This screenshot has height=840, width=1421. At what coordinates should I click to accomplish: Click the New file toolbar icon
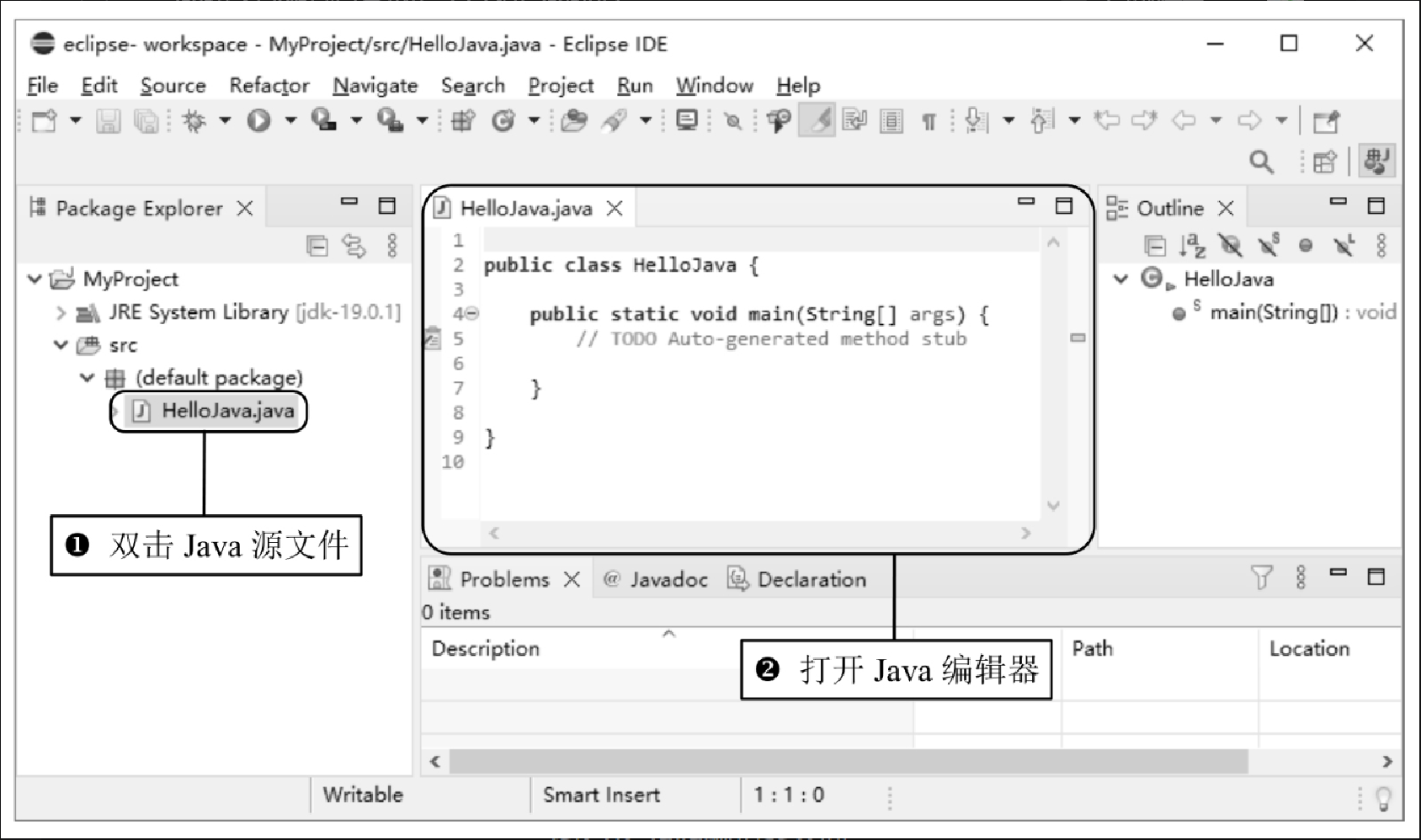[44, 121]
